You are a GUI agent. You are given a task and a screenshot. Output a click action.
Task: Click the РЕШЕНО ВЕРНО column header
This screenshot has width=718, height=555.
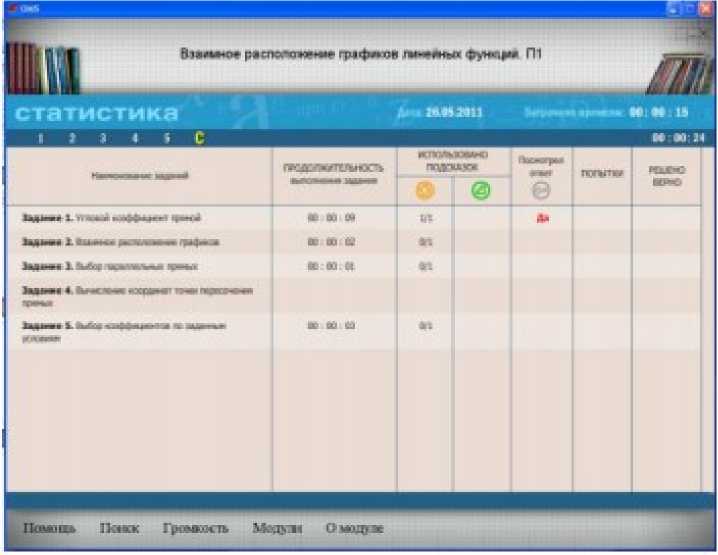tap(667, 176)
